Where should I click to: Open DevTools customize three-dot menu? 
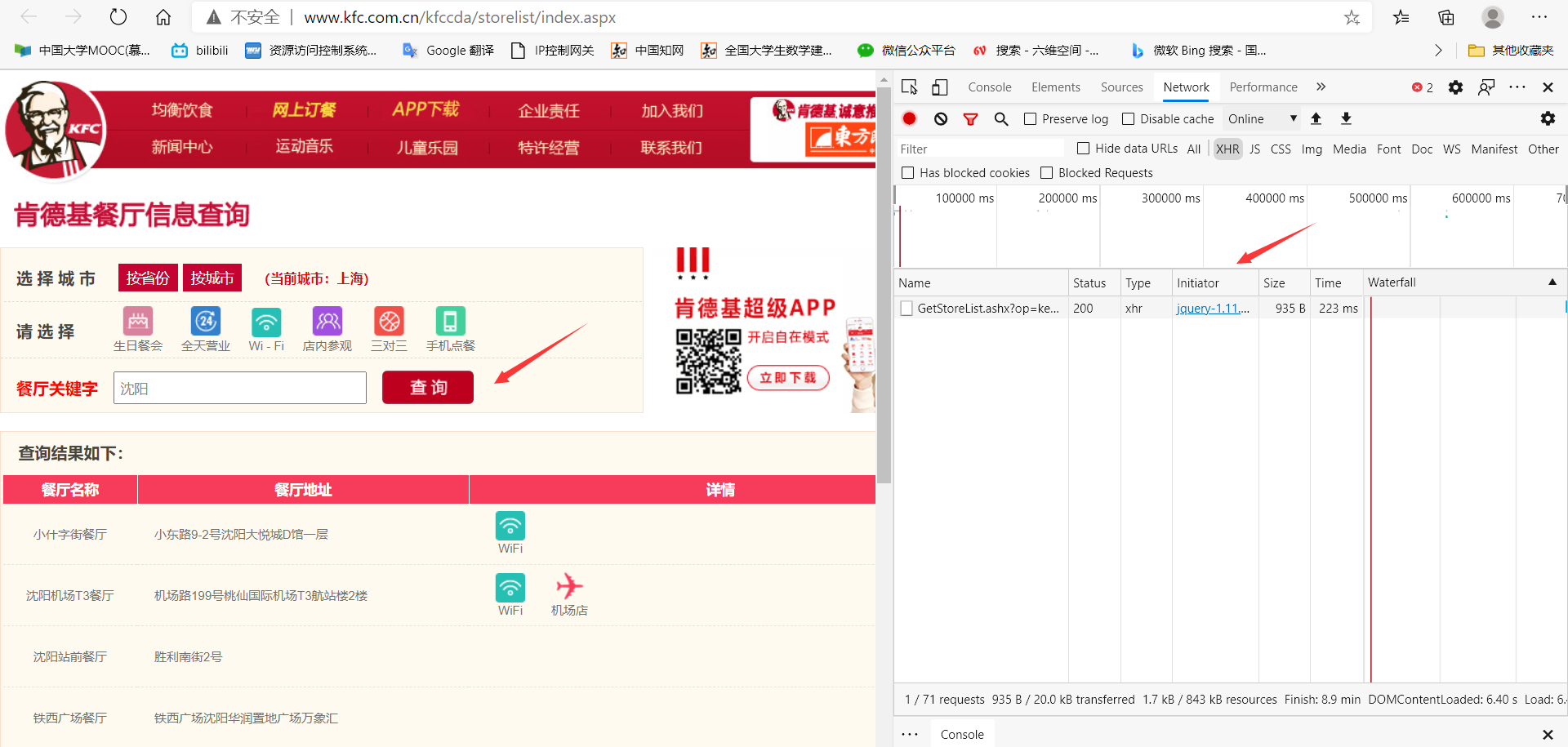pos(1517,87)
